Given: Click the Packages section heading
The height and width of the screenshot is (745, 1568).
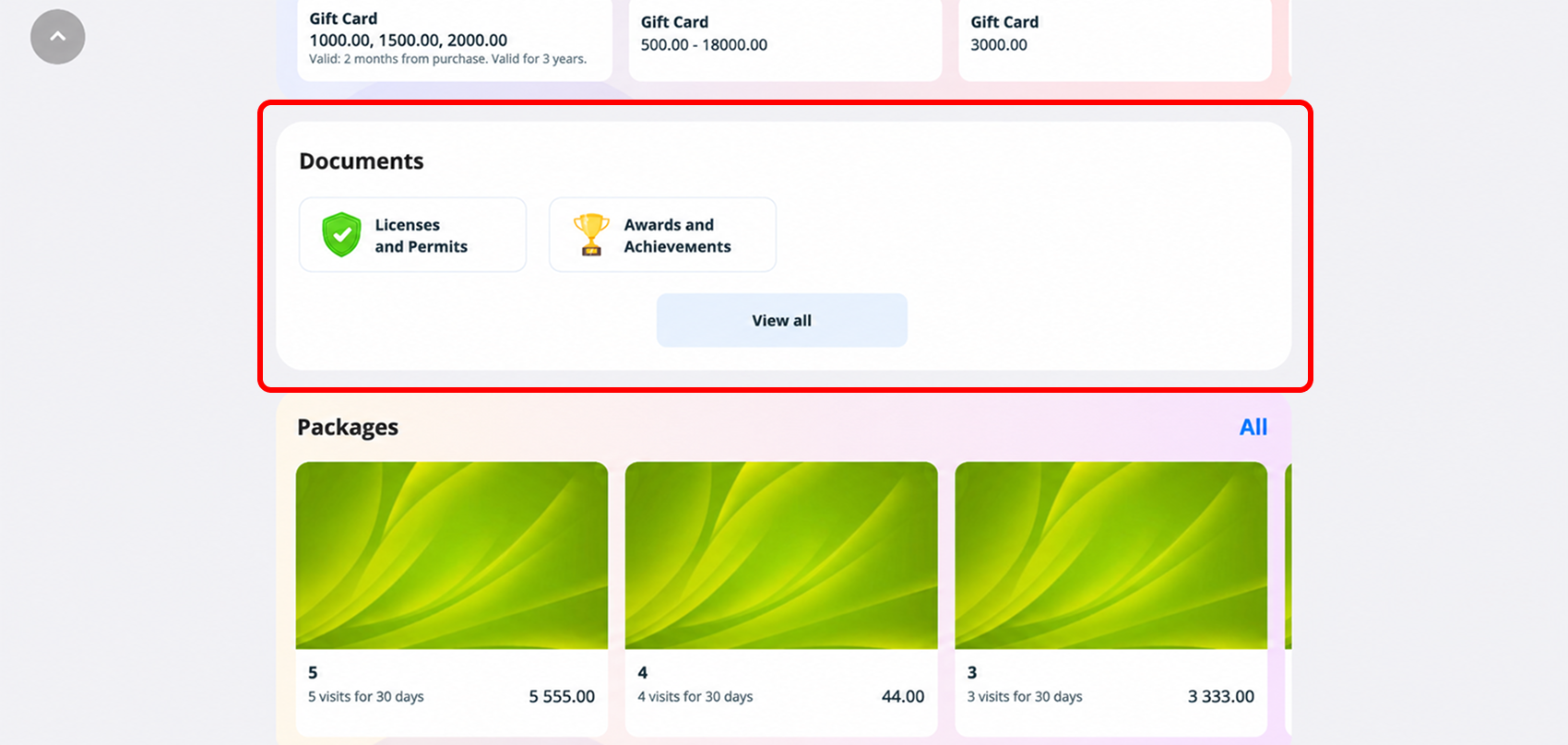Looking at the screenshot, I should click(x=348, y=427).
